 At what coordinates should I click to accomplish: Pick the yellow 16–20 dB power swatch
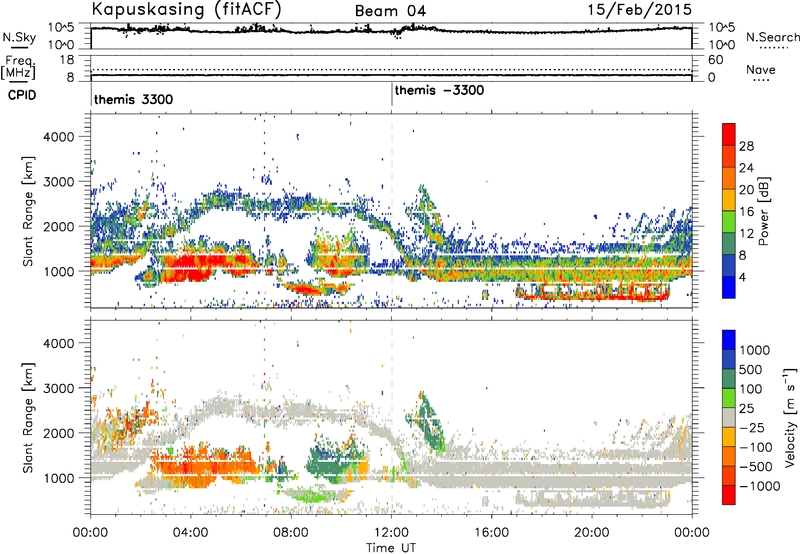[x=729, y=200]
